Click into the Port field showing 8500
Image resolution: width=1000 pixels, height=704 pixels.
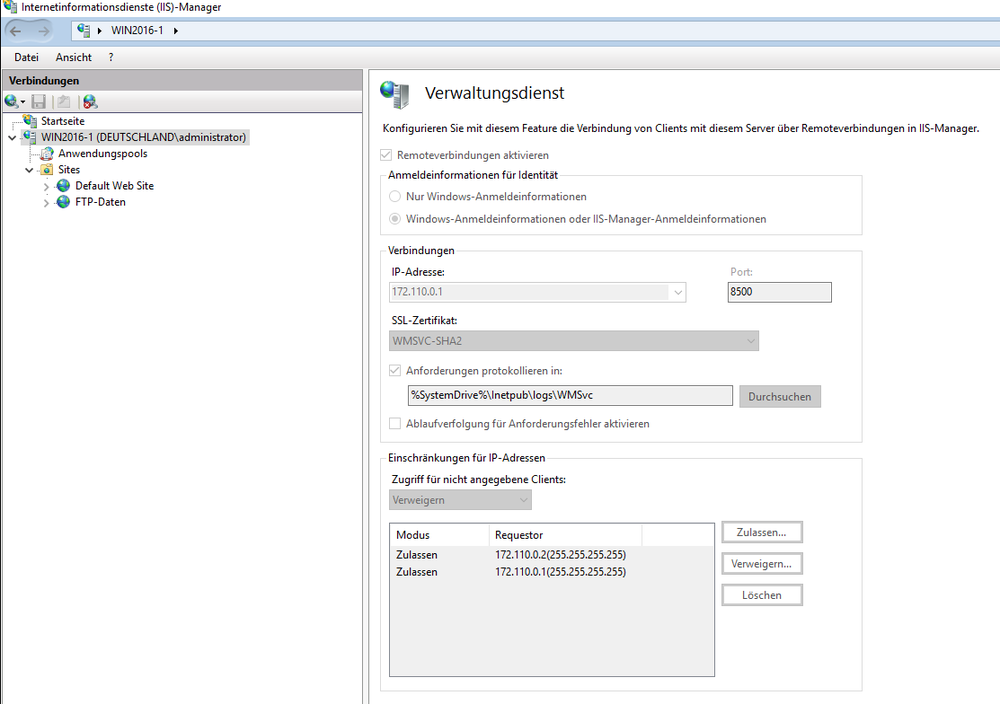pyautogui.click(x=779, y=293)
